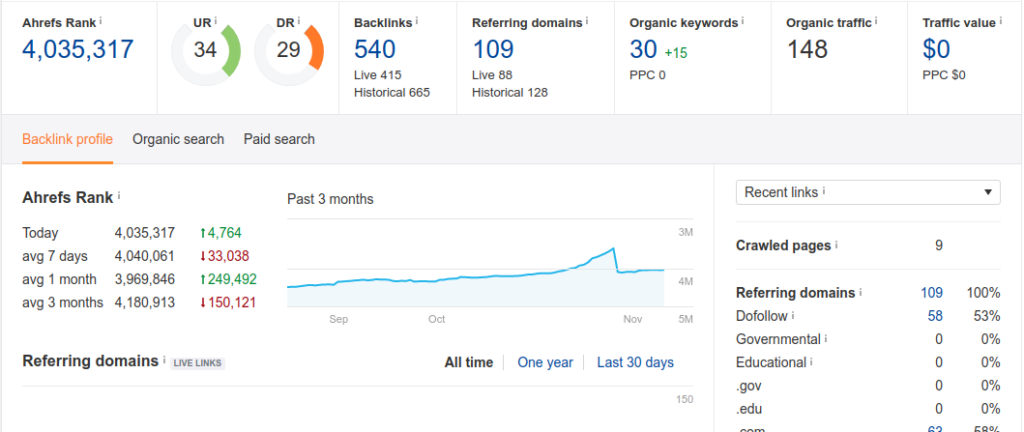Open the 109 referring domains link in top bar
Viewport: 1024px width, 432px height.
pyautogui.click(x=493, y=50)
